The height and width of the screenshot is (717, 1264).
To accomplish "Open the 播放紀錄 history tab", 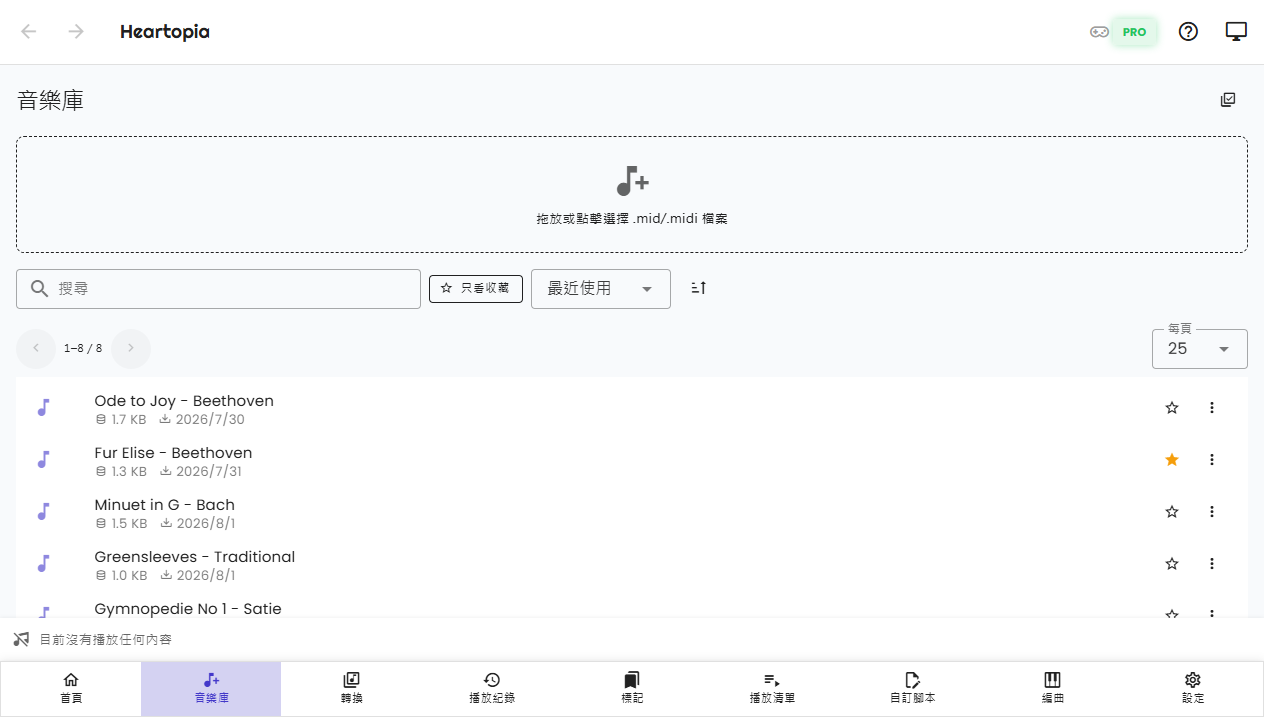I will point(492,688).
